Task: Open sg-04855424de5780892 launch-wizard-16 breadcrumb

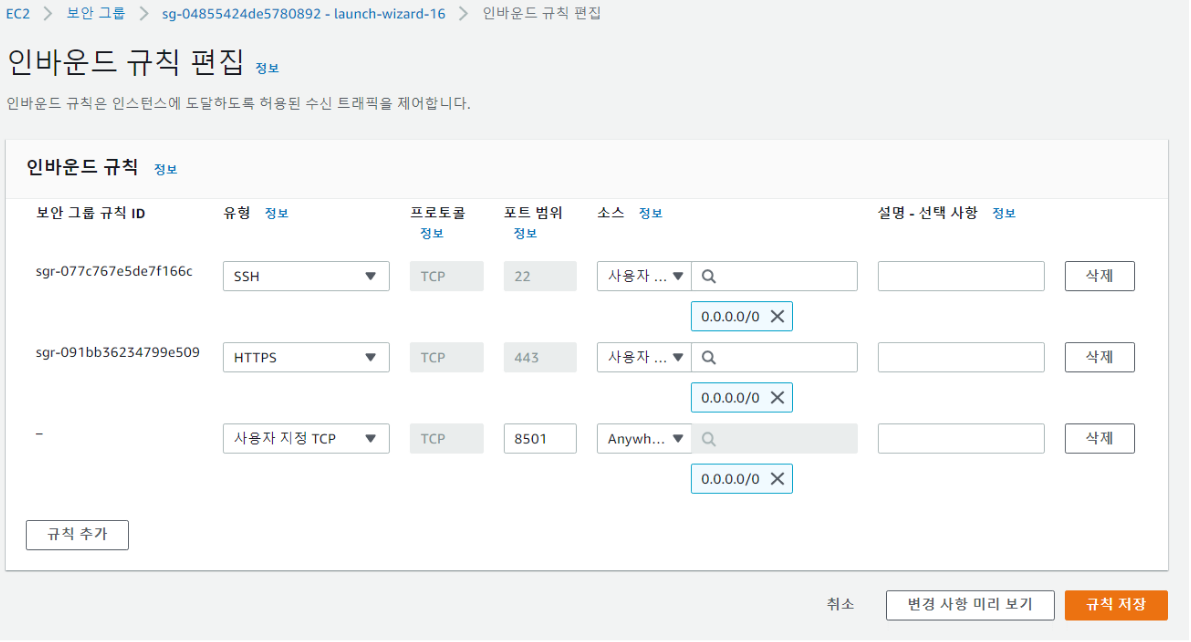Action: pyautogui.click(x=303, y=14)
